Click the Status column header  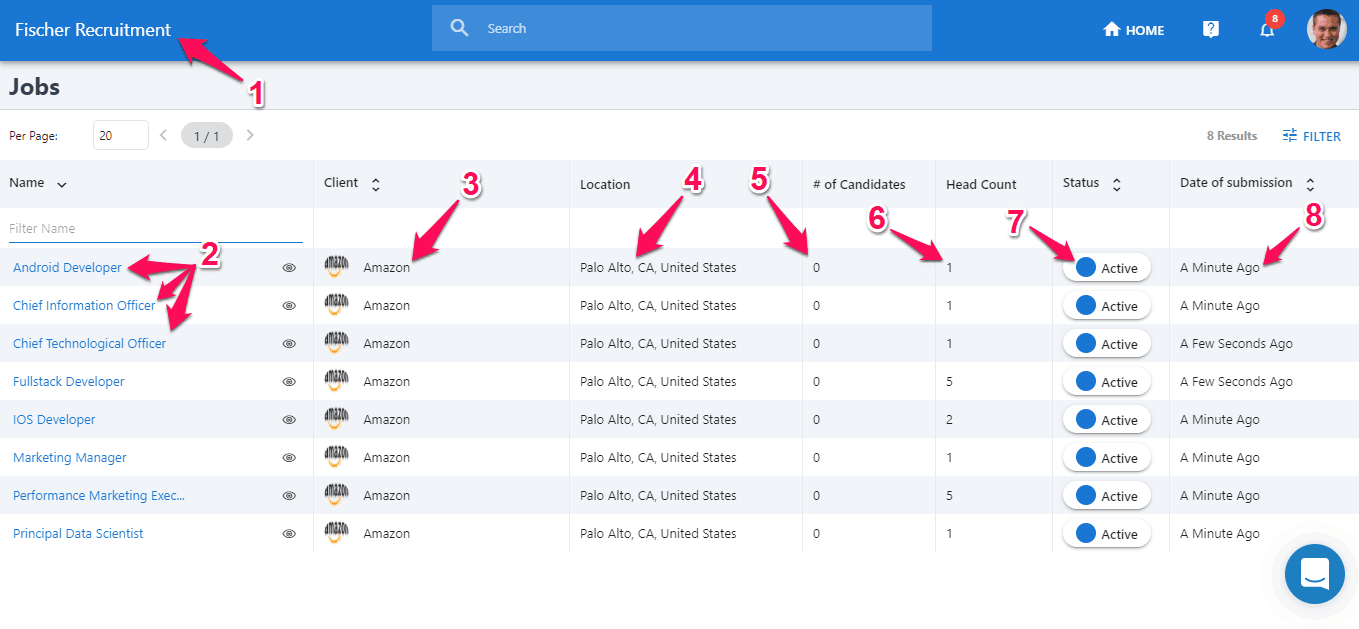coord(1081,183)
